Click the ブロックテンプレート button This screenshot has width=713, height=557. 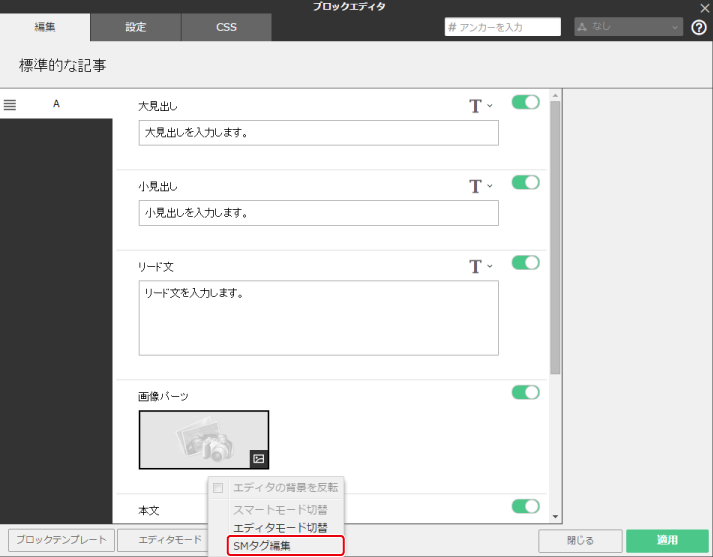(x=61, y=540)
